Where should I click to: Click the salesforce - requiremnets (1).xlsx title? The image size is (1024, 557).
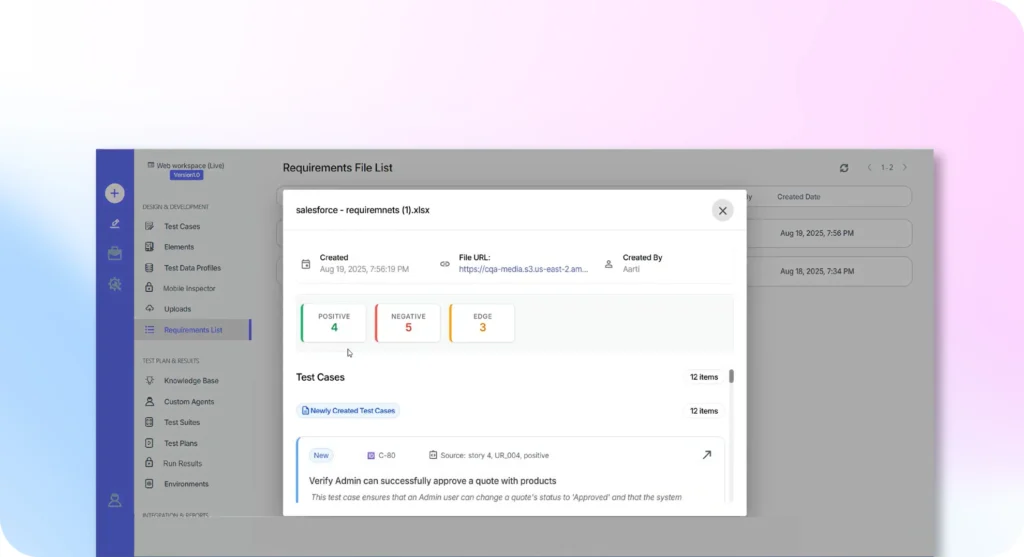pyautogui.click(x=362, y=210)
